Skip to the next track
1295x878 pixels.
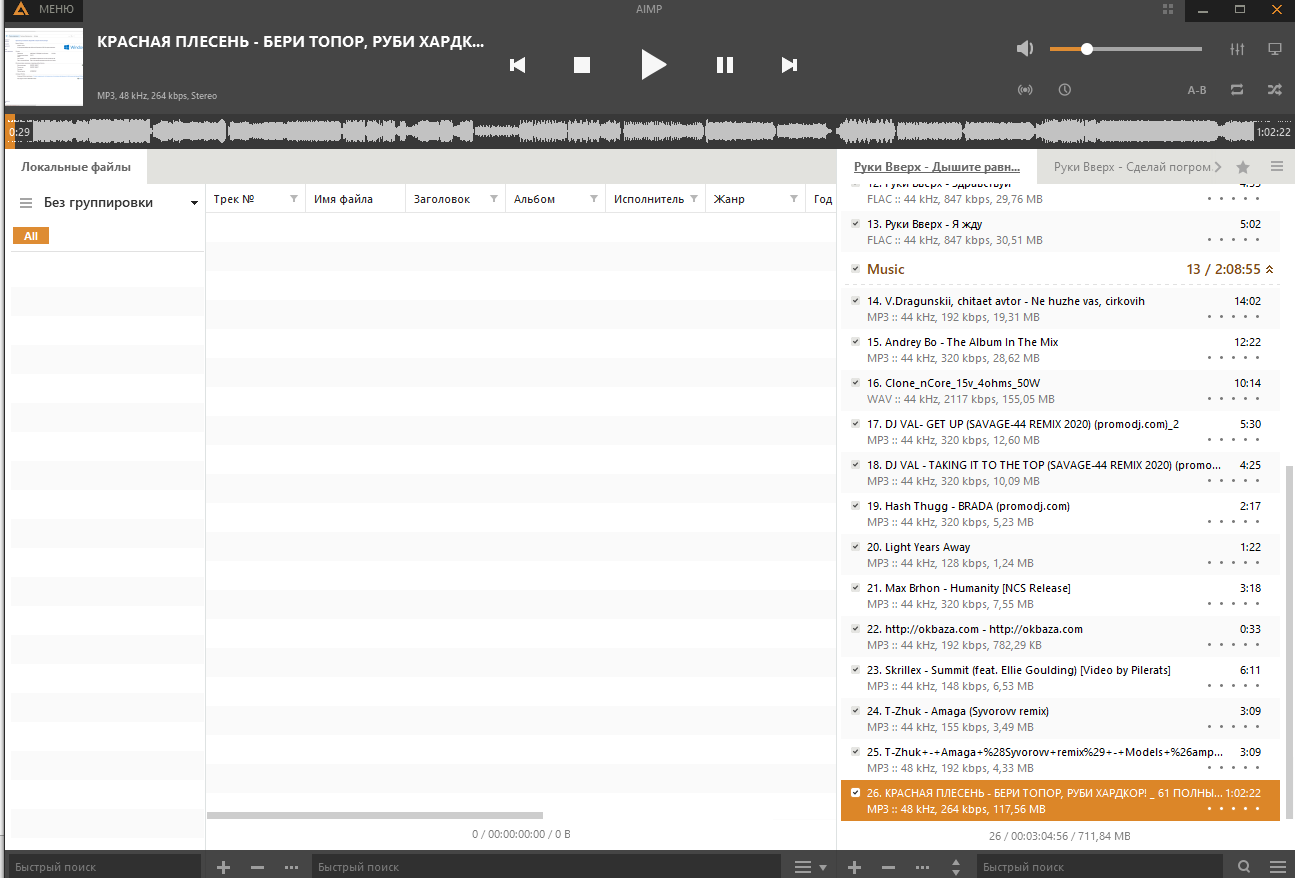(x=789, y=65)
